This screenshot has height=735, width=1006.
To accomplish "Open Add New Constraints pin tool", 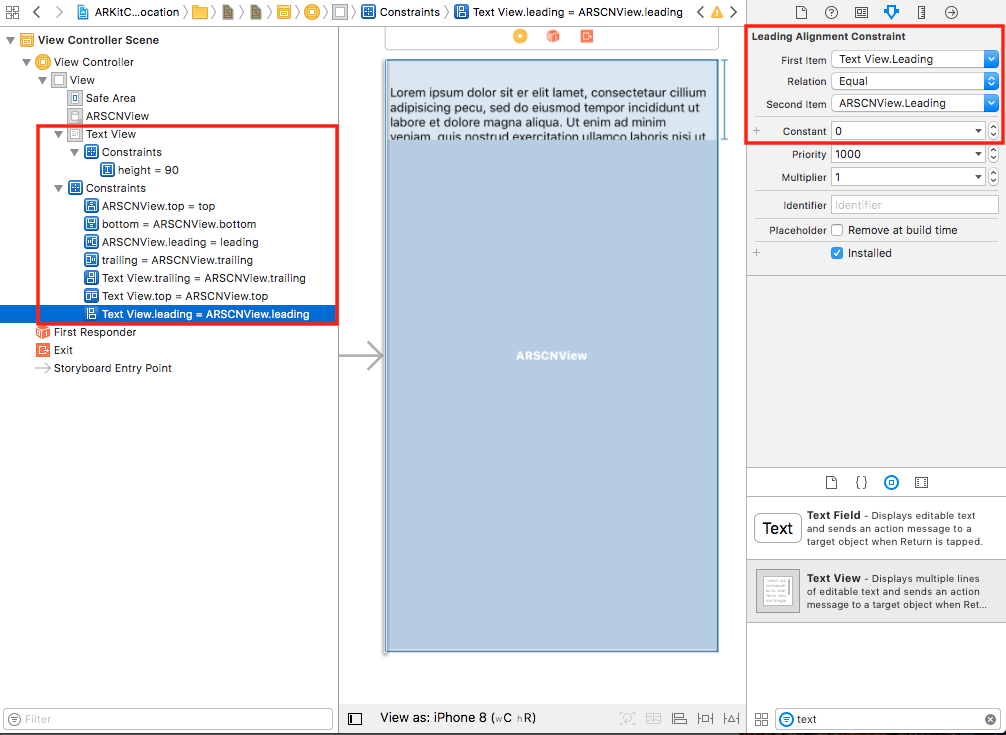I will tap(705, 718).
